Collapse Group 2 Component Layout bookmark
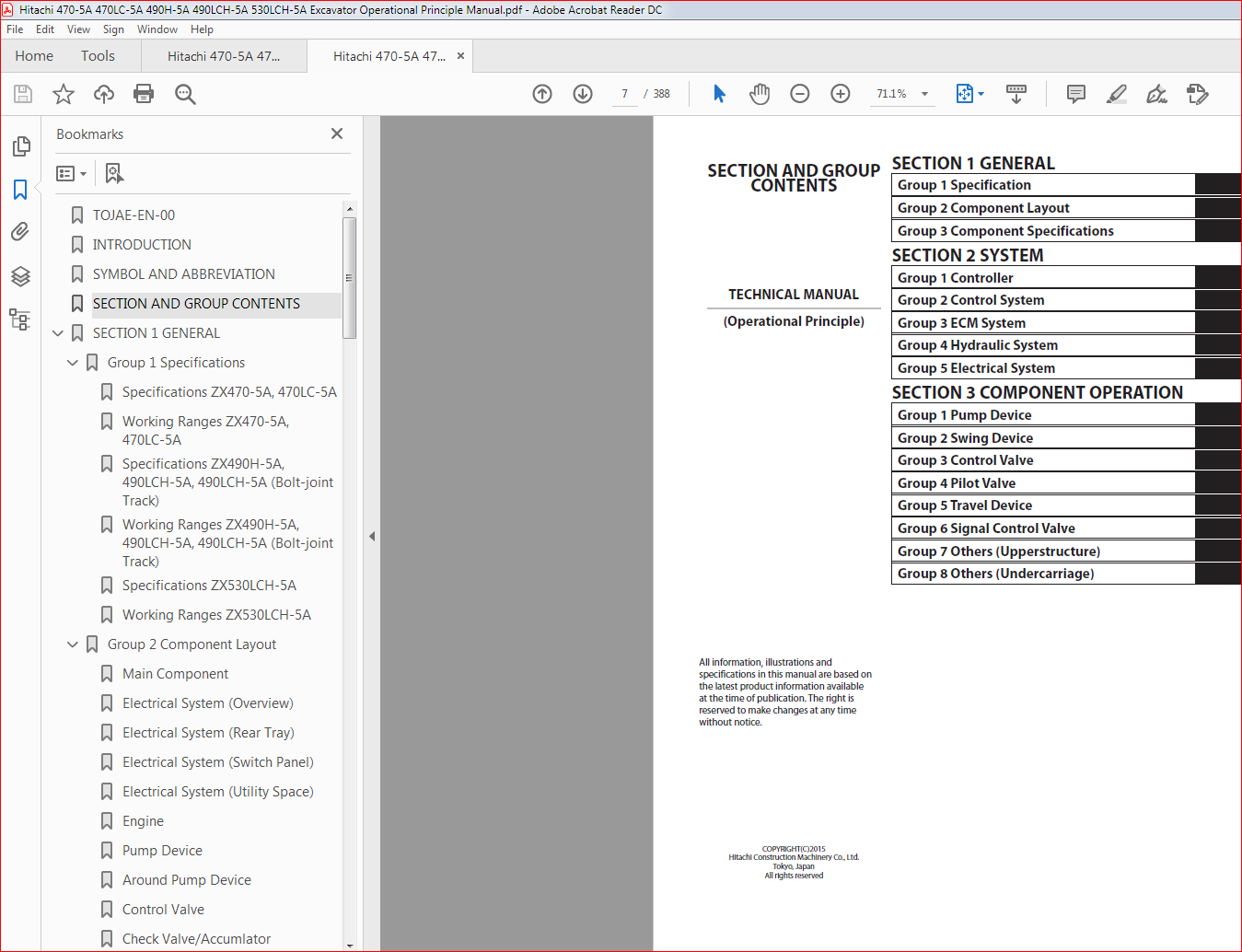The height and width of the screenshot is (952, 1242). click(73, 644)
